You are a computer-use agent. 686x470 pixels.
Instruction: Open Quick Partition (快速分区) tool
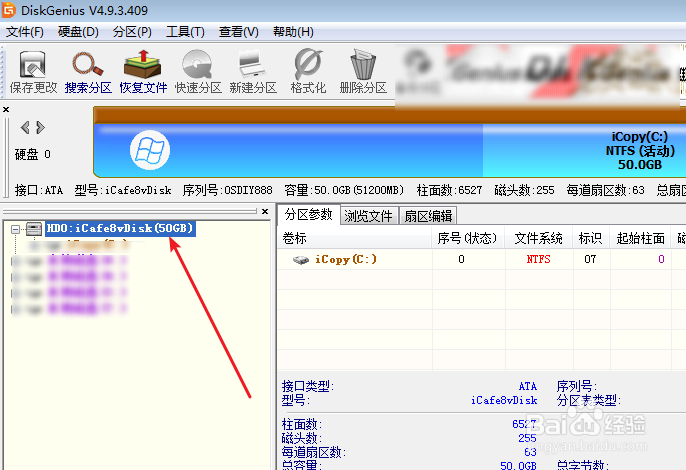tap(198, 71)
